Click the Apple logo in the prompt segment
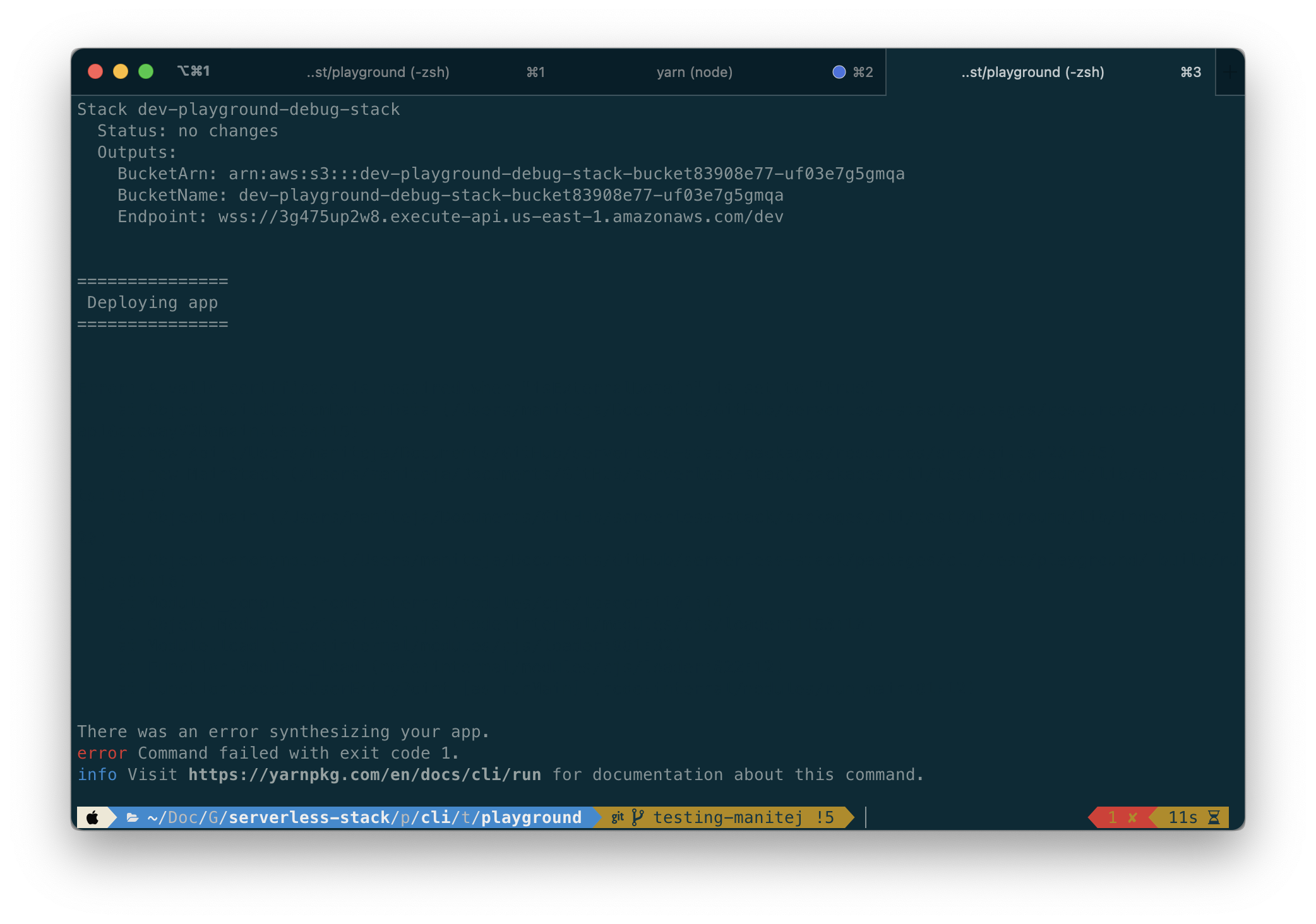 [93, 817]
